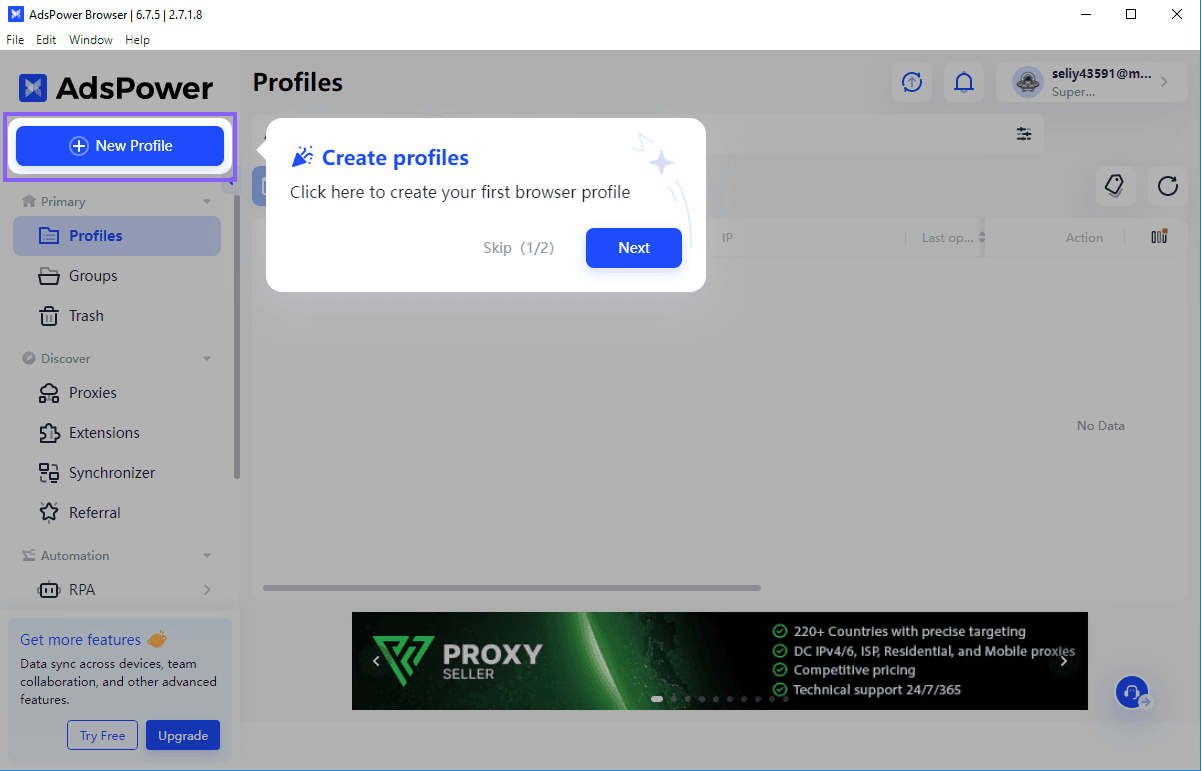Open the column display settings icon

1158,237
